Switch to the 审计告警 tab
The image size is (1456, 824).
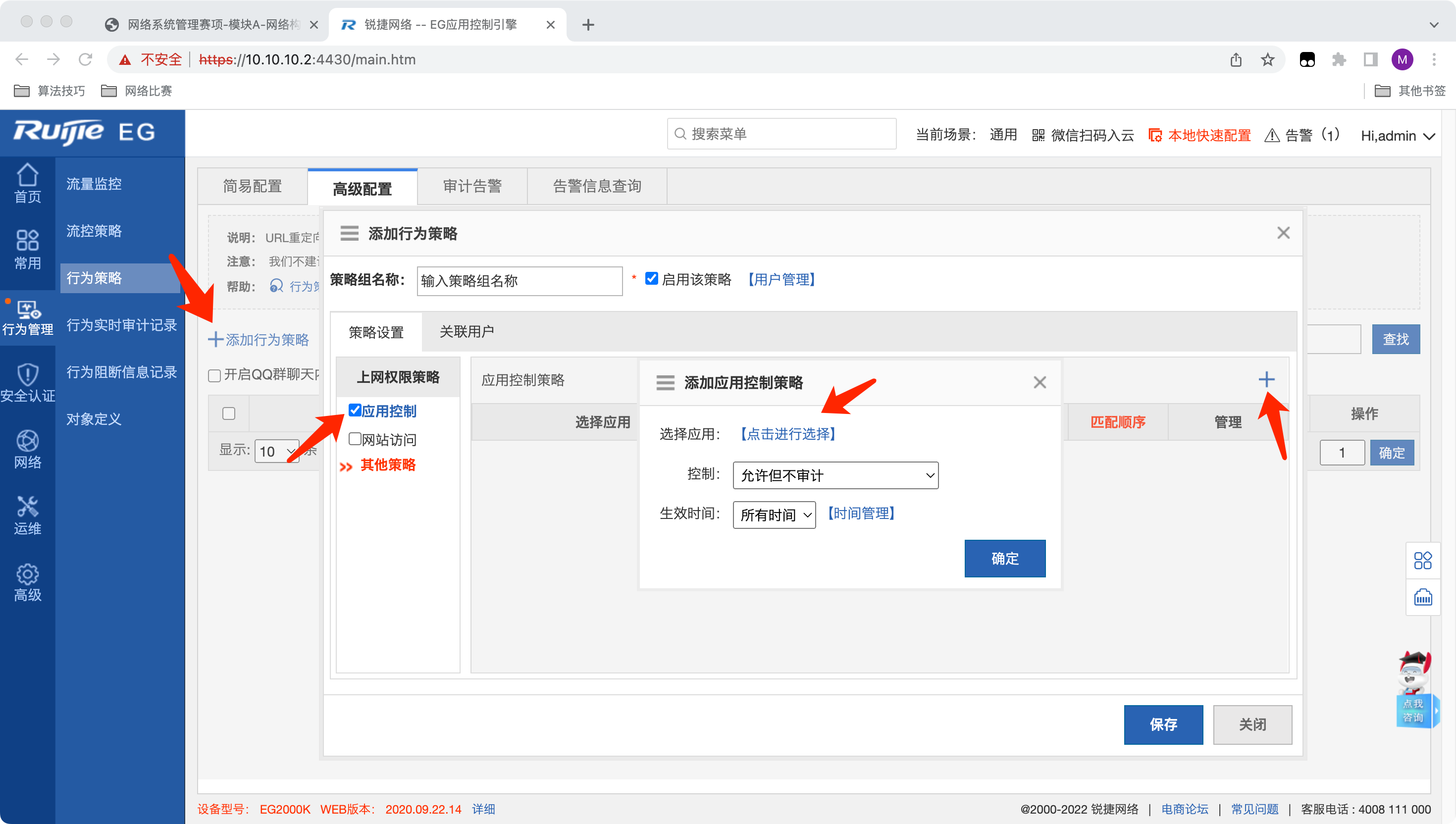pos(472,186)
